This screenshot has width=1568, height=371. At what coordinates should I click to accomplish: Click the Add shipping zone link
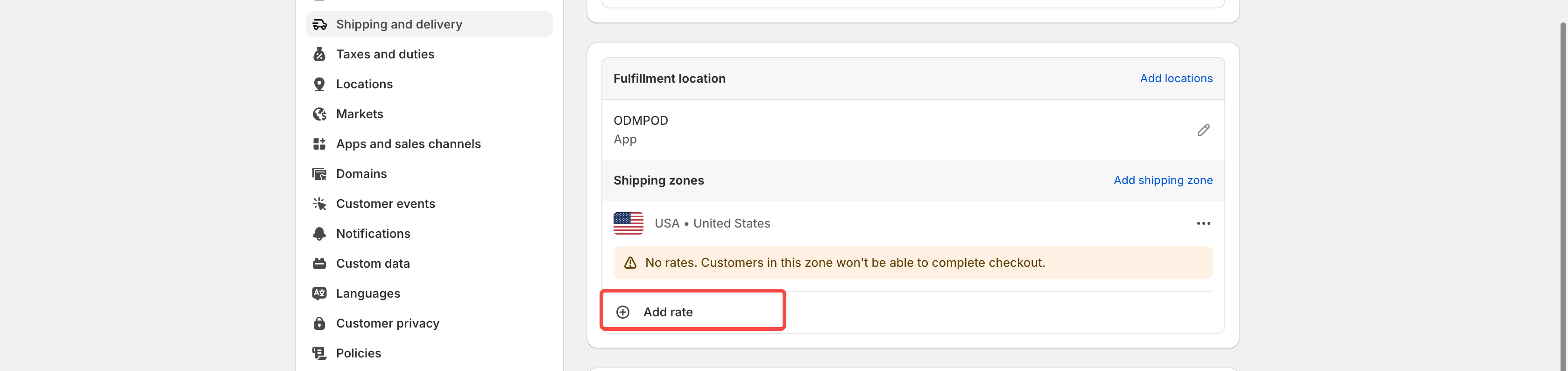pyautogui.click(x=1163, y=180)
